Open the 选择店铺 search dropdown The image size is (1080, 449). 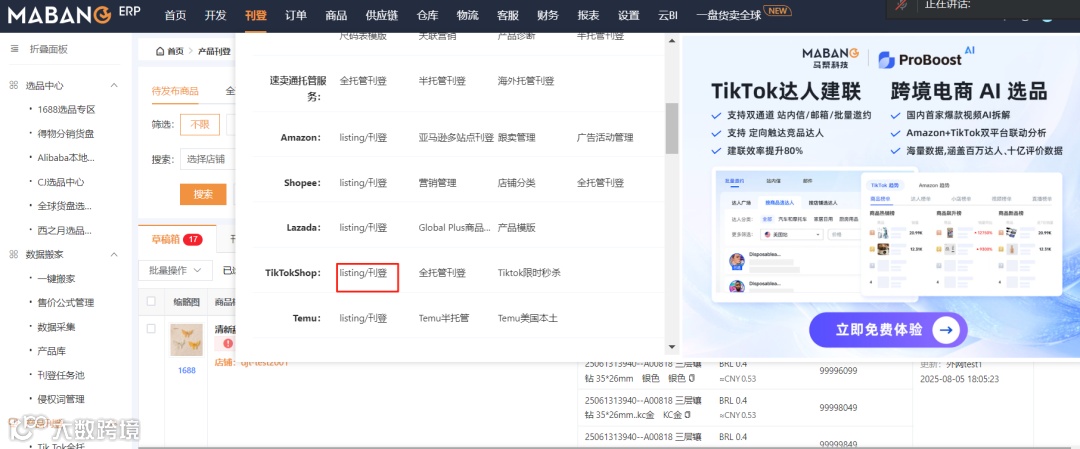point(208,160)
